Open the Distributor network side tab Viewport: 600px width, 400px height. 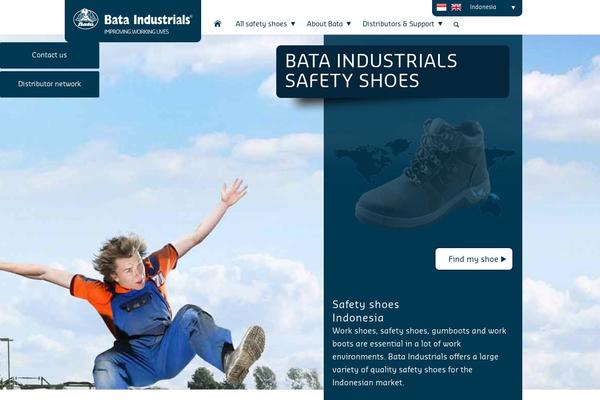49,84
